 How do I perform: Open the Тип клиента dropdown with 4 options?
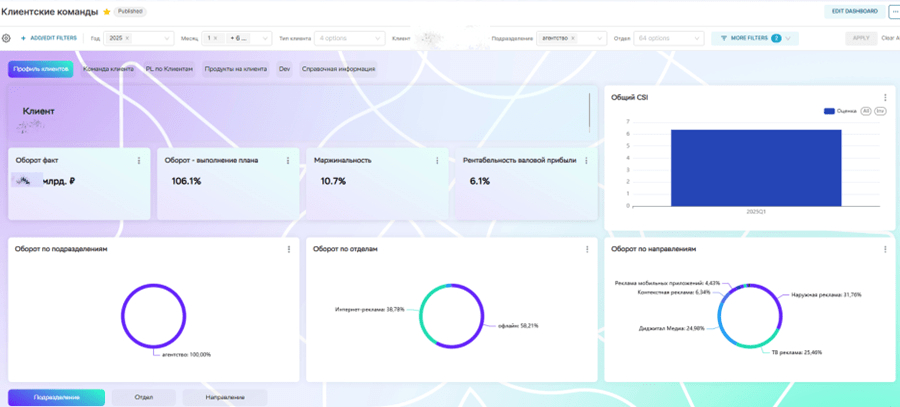(x=350, y=38)
